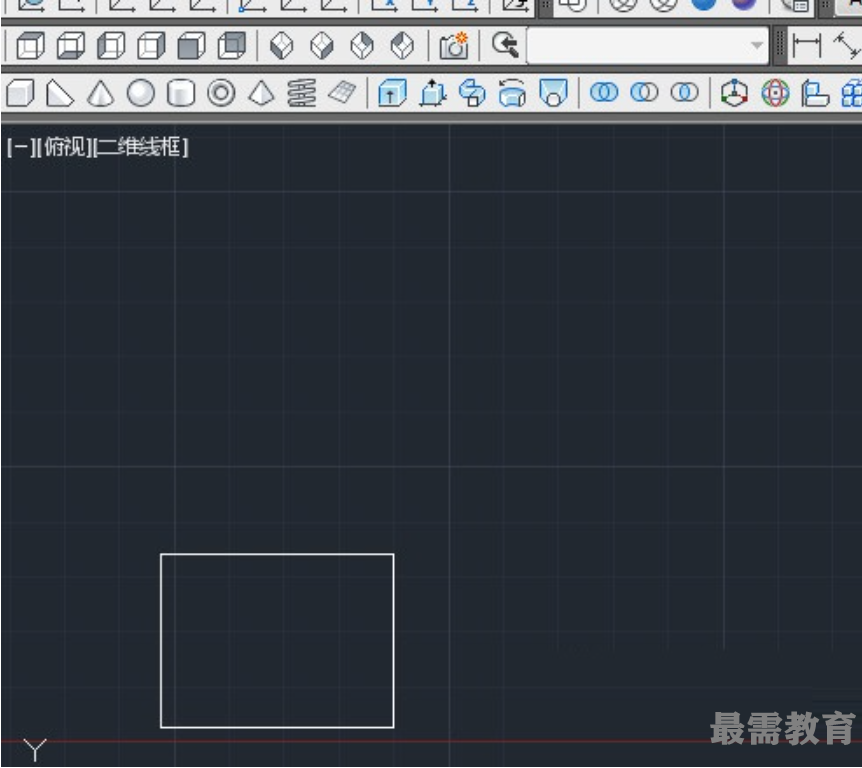Select the Box solid tool
The width and height of the screenshot is (862, 768).
click(x=20, y=93)
